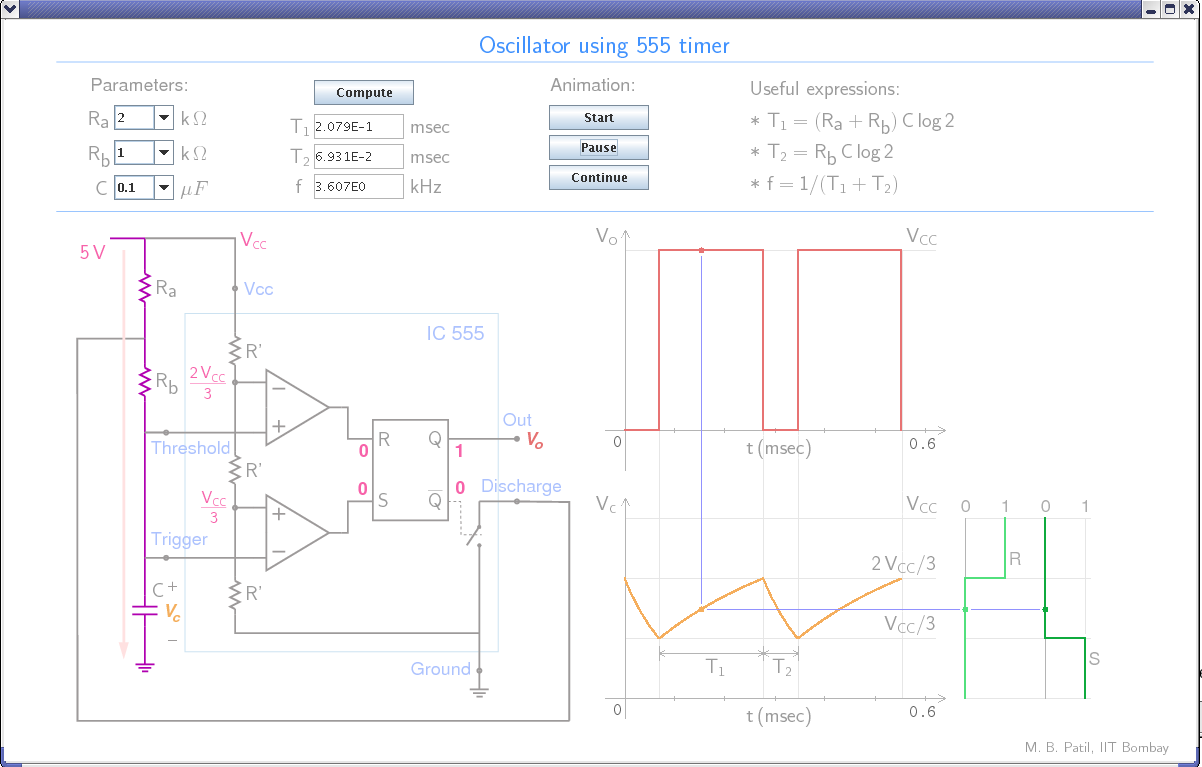Click the 'Discharge' pin label
The image size is (1202, 767).
coord(521,487)
